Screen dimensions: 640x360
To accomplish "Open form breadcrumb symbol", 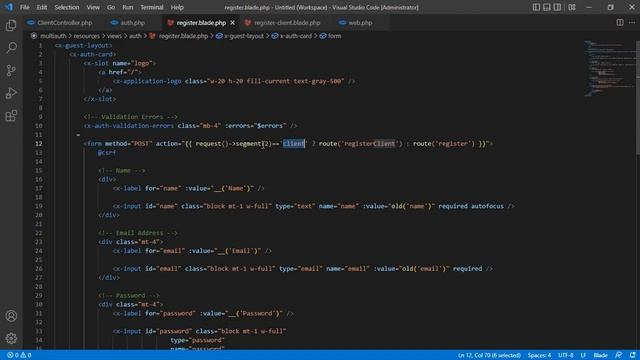I will click(334, 36).
